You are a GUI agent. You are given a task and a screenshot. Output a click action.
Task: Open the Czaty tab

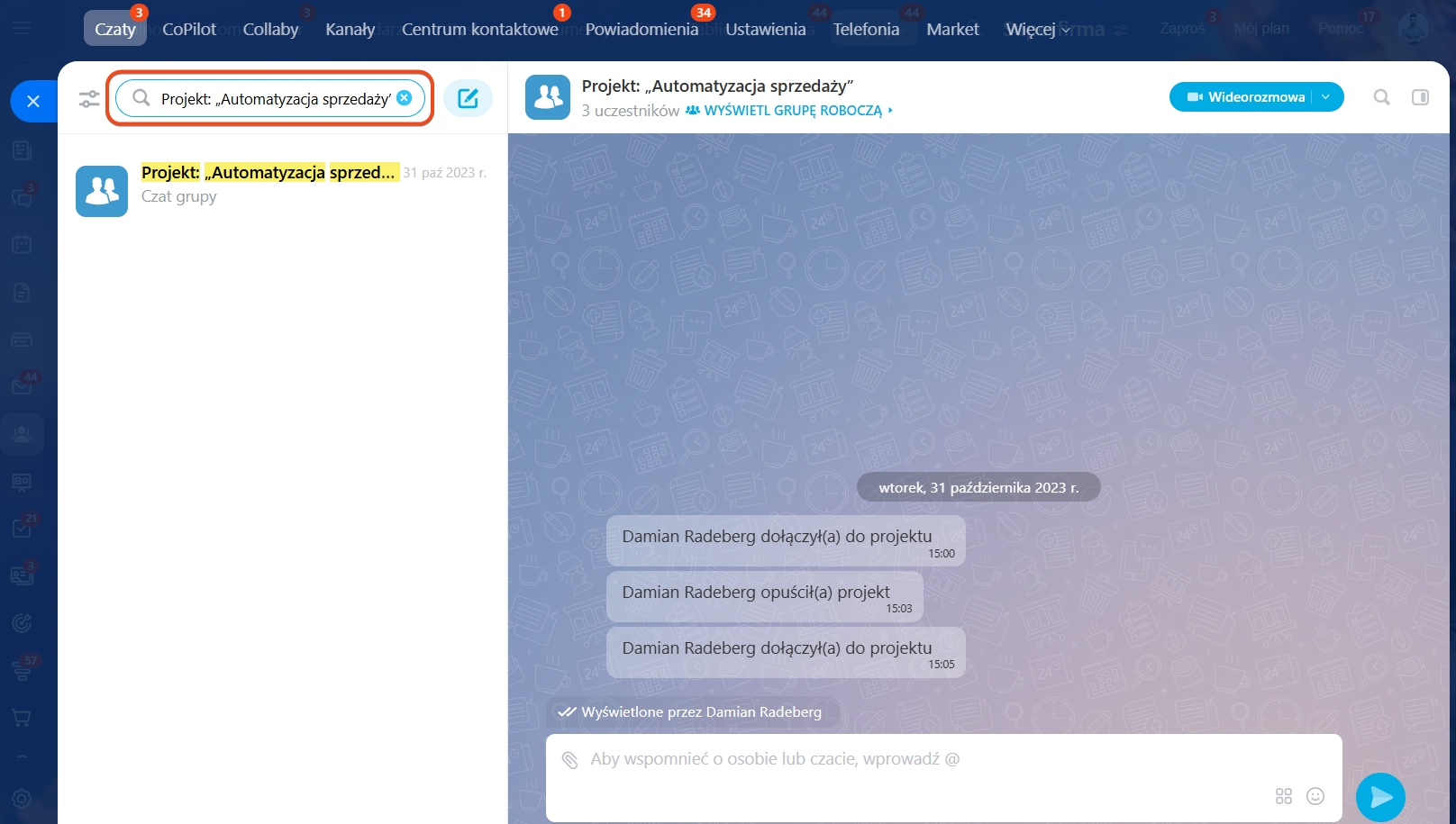point(115,29)
